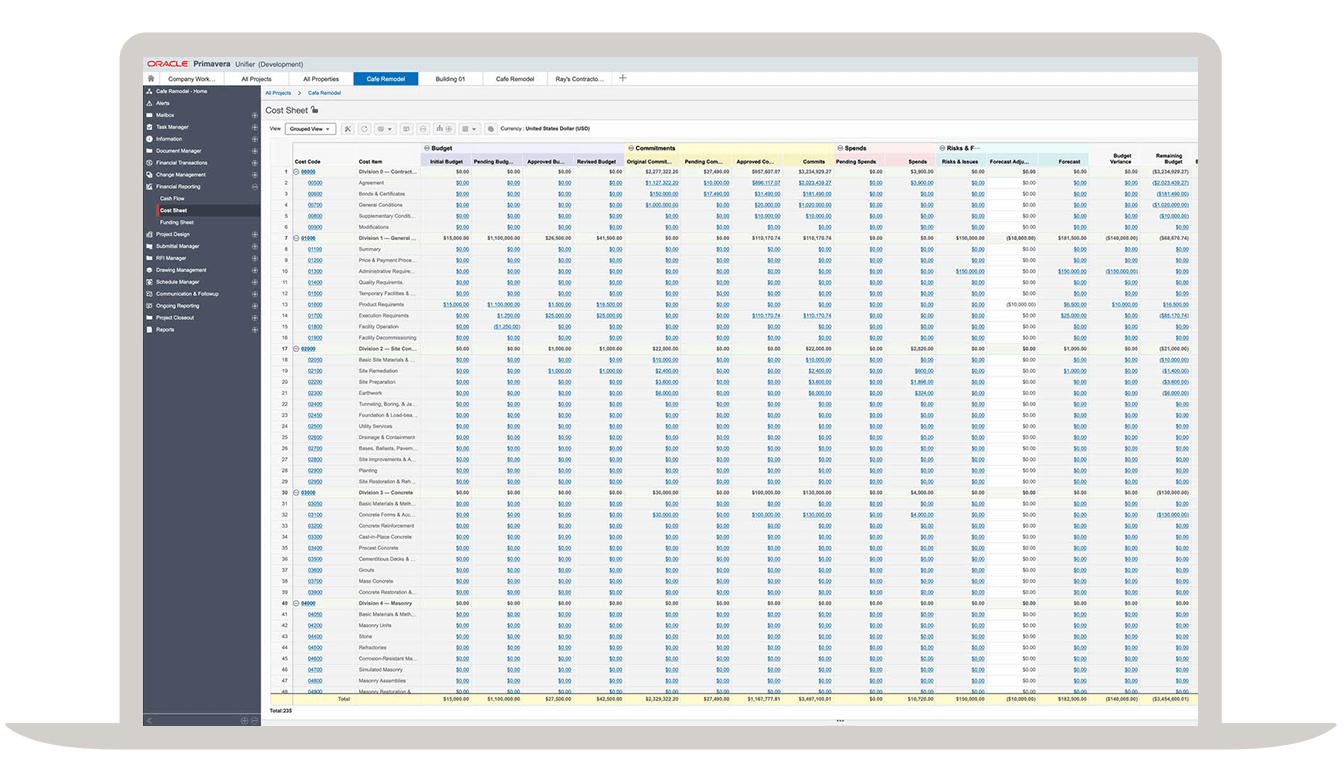Click the Financial Reporting chart icon

(x=150, y=187)
